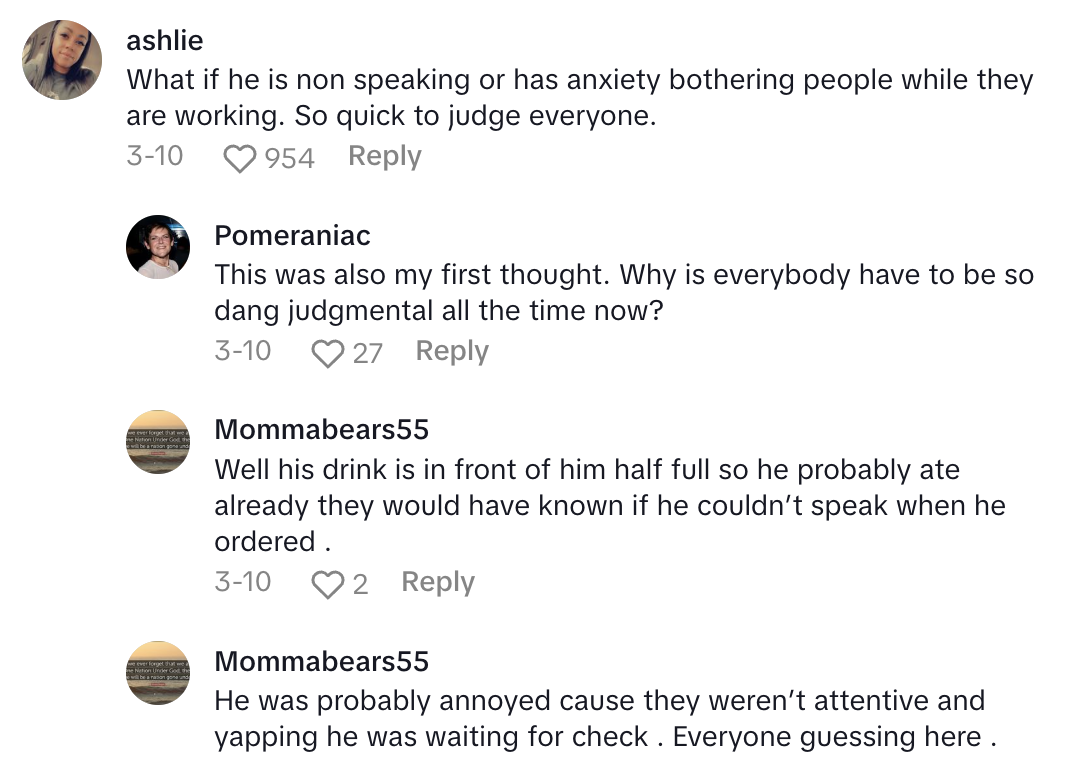The width and height of the screenshot is (1072, 760).
Task: Click the 954 like count
Action: pyautogui.click(x=289, y=158)
